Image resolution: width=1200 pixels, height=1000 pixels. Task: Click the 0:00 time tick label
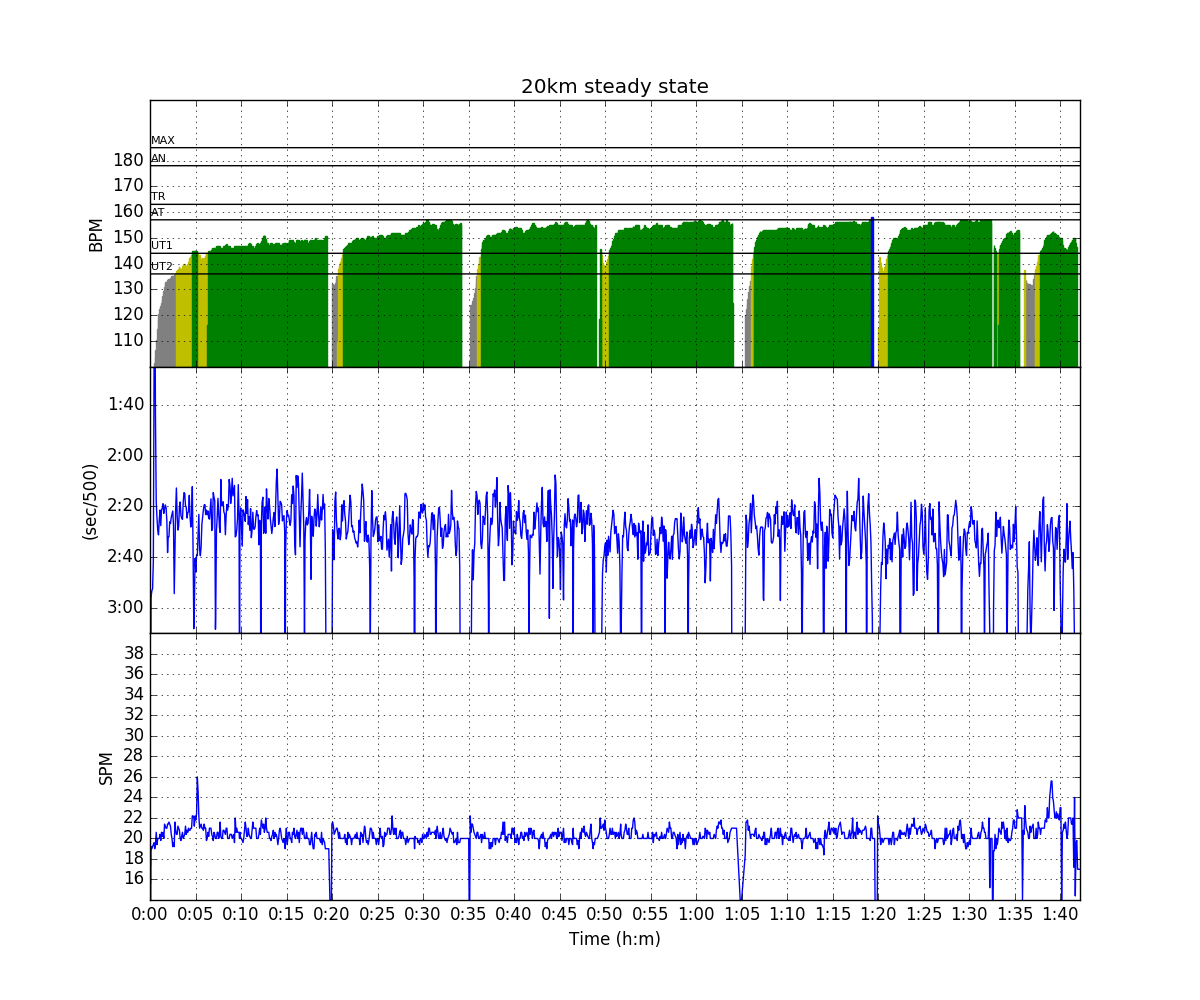coord(150,914)
